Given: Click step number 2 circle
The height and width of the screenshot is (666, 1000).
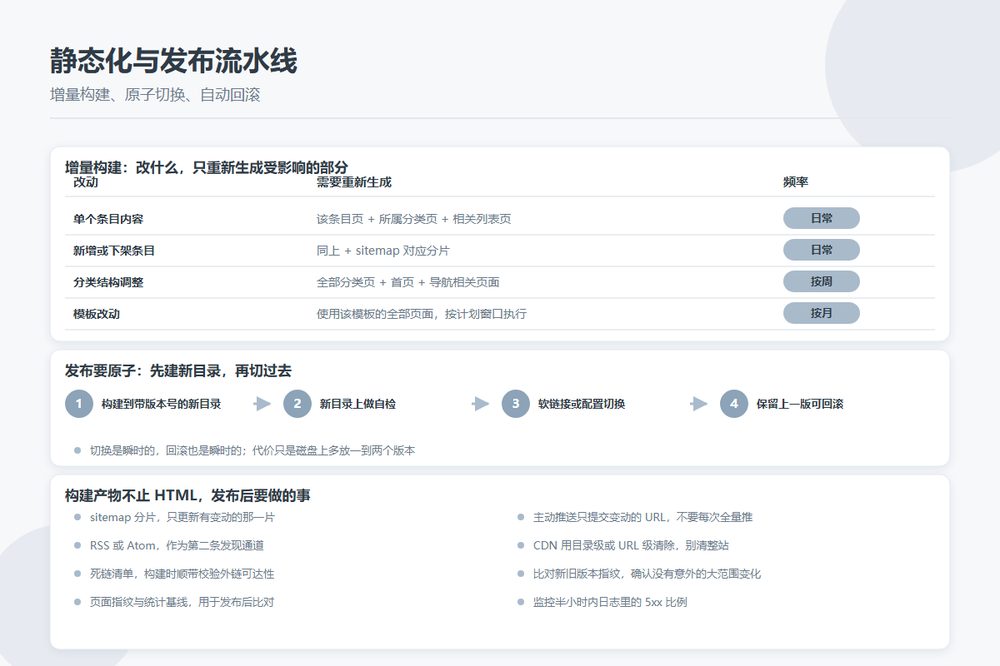Looking at the screenshot, I should coord(297,404).
